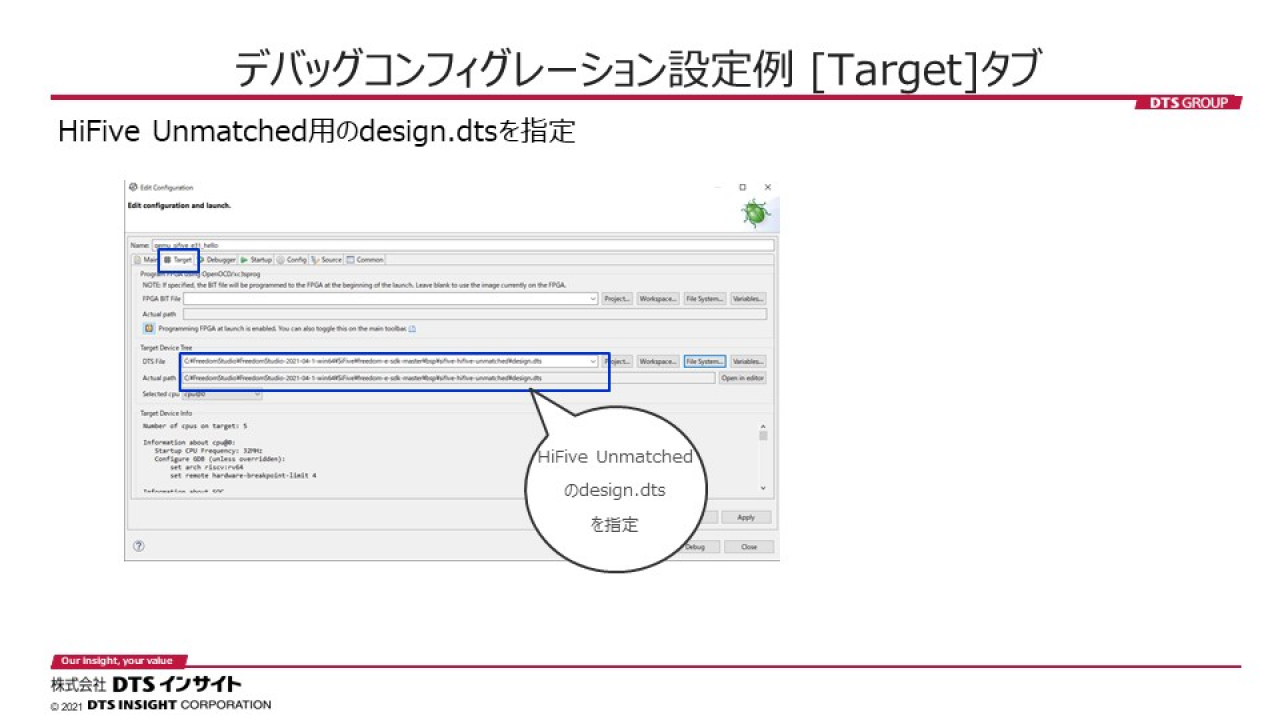Viewport: 1280px width, 720px height.
Task: Expand the DTS File dropdown arrow
Action: pyautogui.click(x=594, y=361)
